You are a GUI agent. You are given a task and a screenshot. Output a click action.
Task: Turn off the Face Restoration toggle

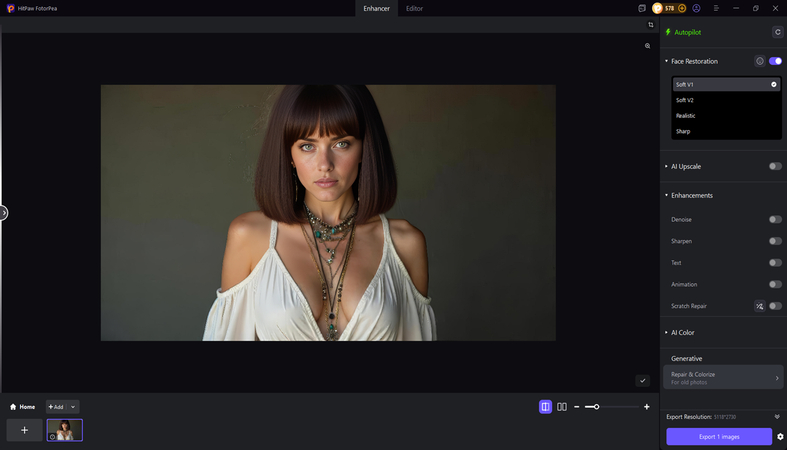tap(775, 61)
